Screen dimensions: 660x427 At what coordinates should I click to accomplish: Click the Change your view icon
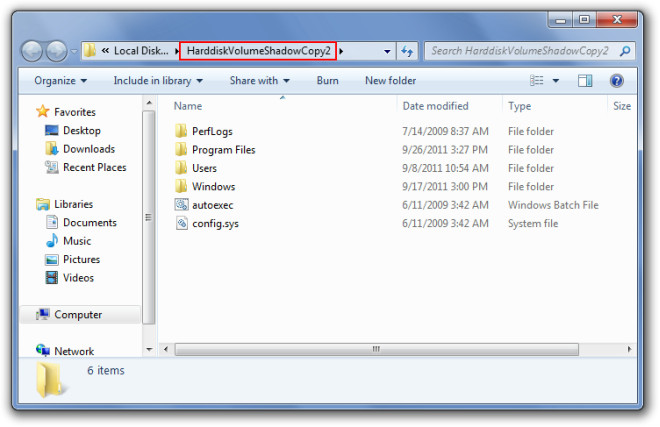point(536,80)
